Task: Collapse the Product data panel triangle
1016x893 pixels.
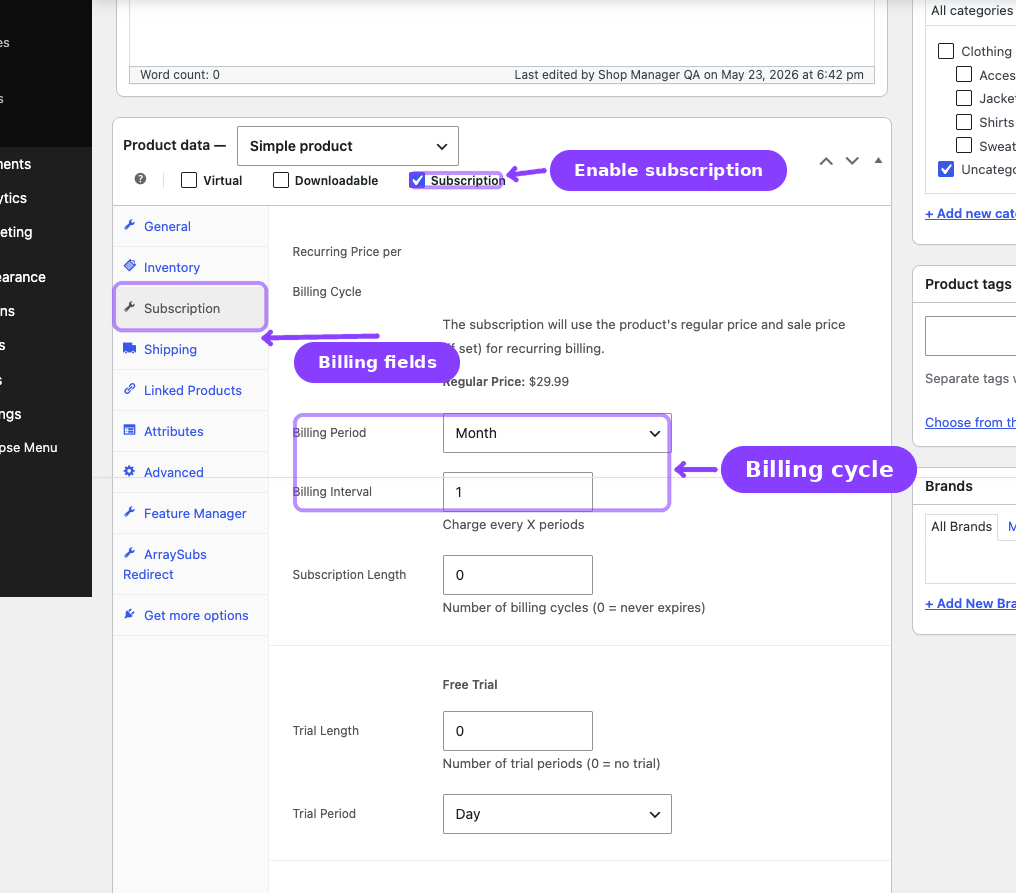Action: (878, 161)
